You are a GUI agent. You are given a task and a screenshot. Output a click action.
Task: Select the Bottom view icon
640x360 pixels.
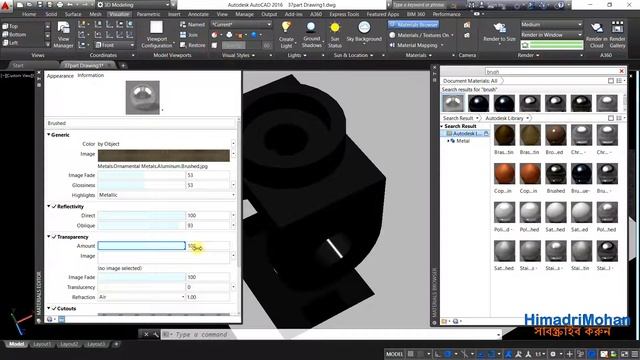5,34
